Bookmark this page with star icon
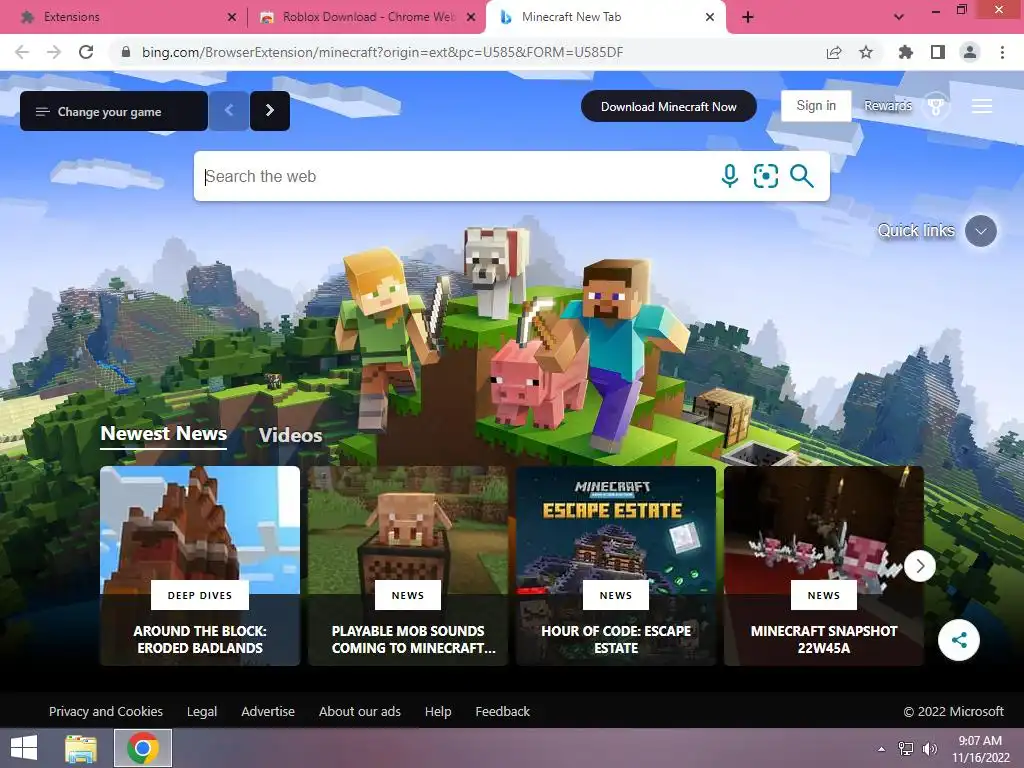 coord(866,52)
